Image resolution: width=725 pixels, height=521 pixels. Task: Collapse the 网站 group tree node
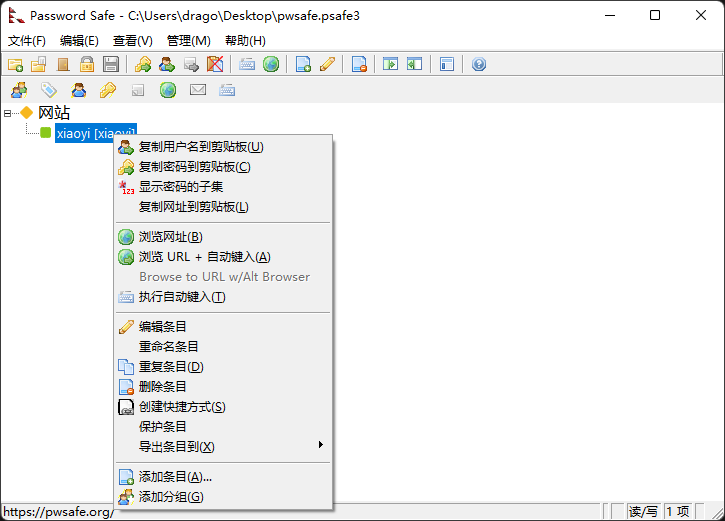point(7,113)
